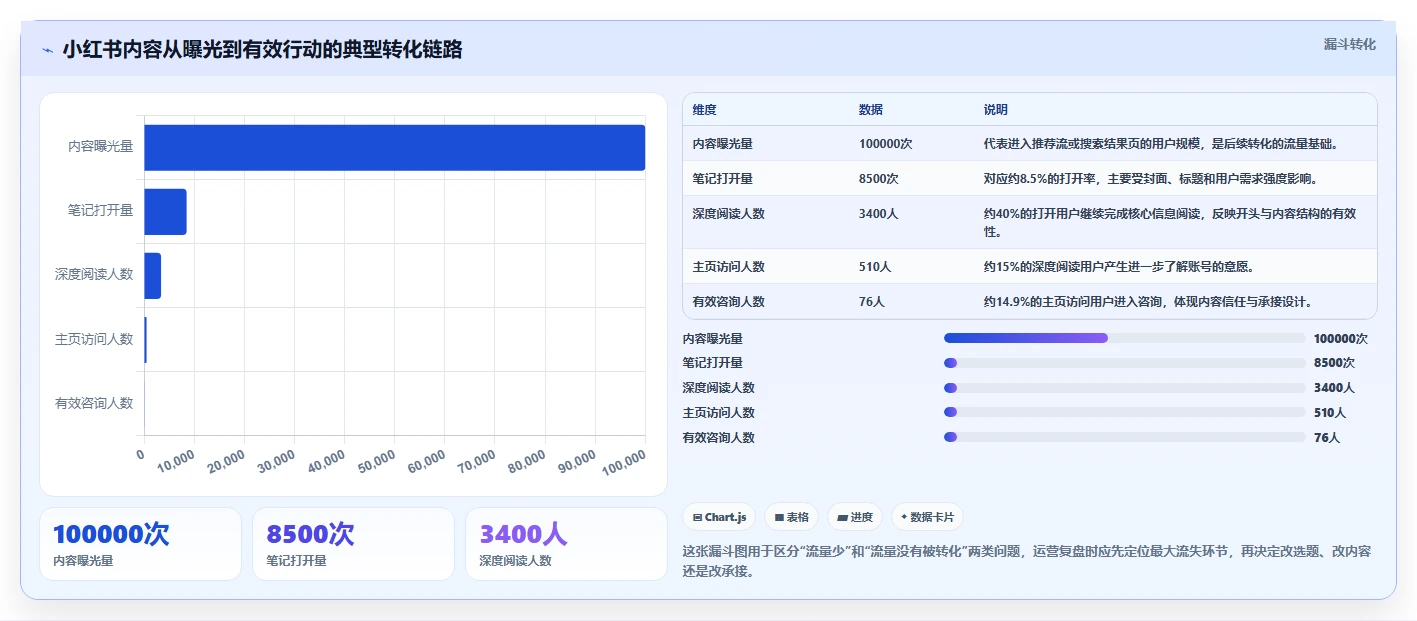The width and height of the screenshot is (1417, 621).
Task: Click the 主页访问人数 label on the chart axis
Action: (x=94, y=339)
